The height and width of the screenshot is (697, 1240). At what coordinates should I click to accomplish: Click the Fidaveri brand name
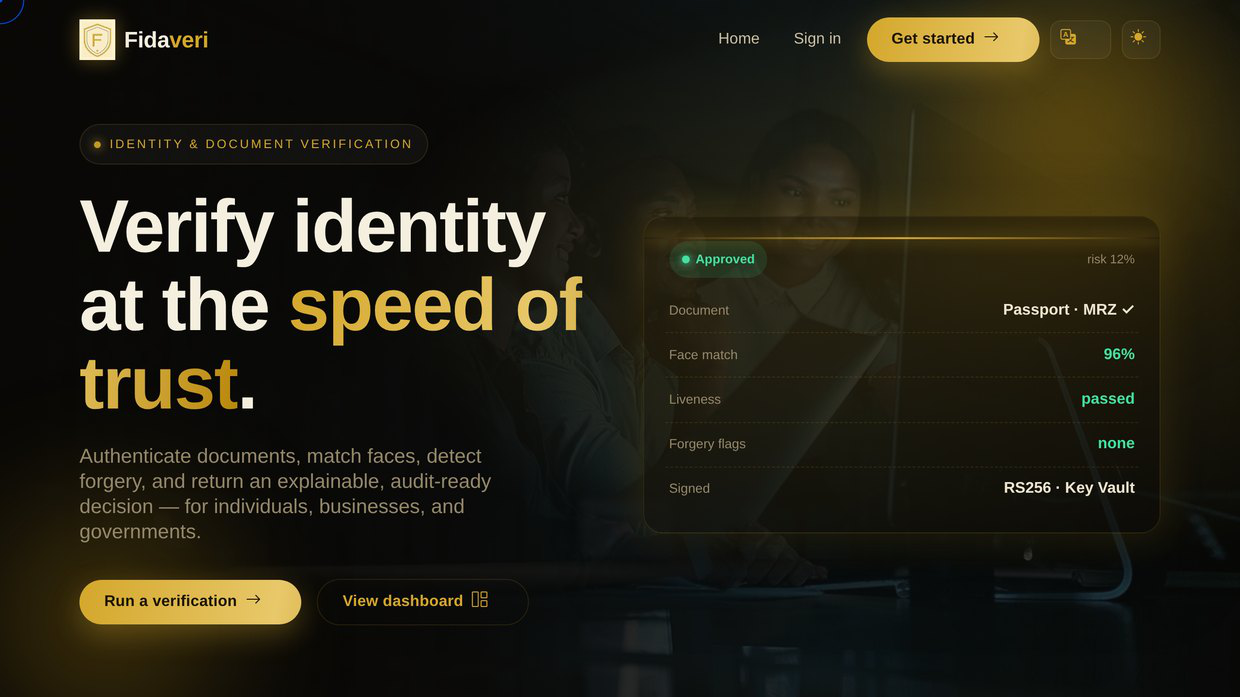coord(166,40)
